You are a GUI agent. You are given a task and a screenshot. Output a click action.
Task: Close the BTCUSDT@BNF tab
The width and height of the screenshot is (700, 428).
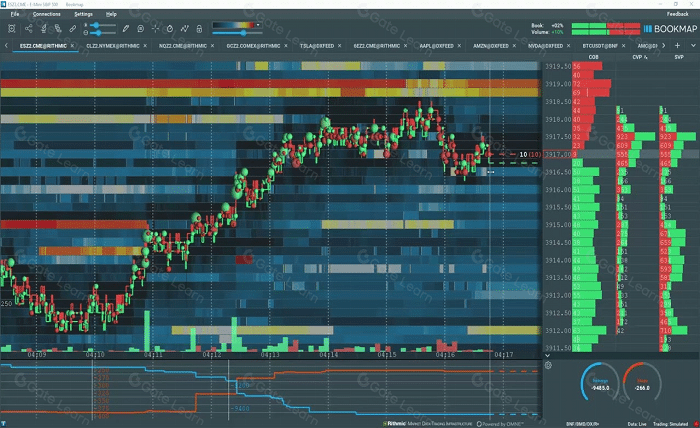[x=623, y=46]
